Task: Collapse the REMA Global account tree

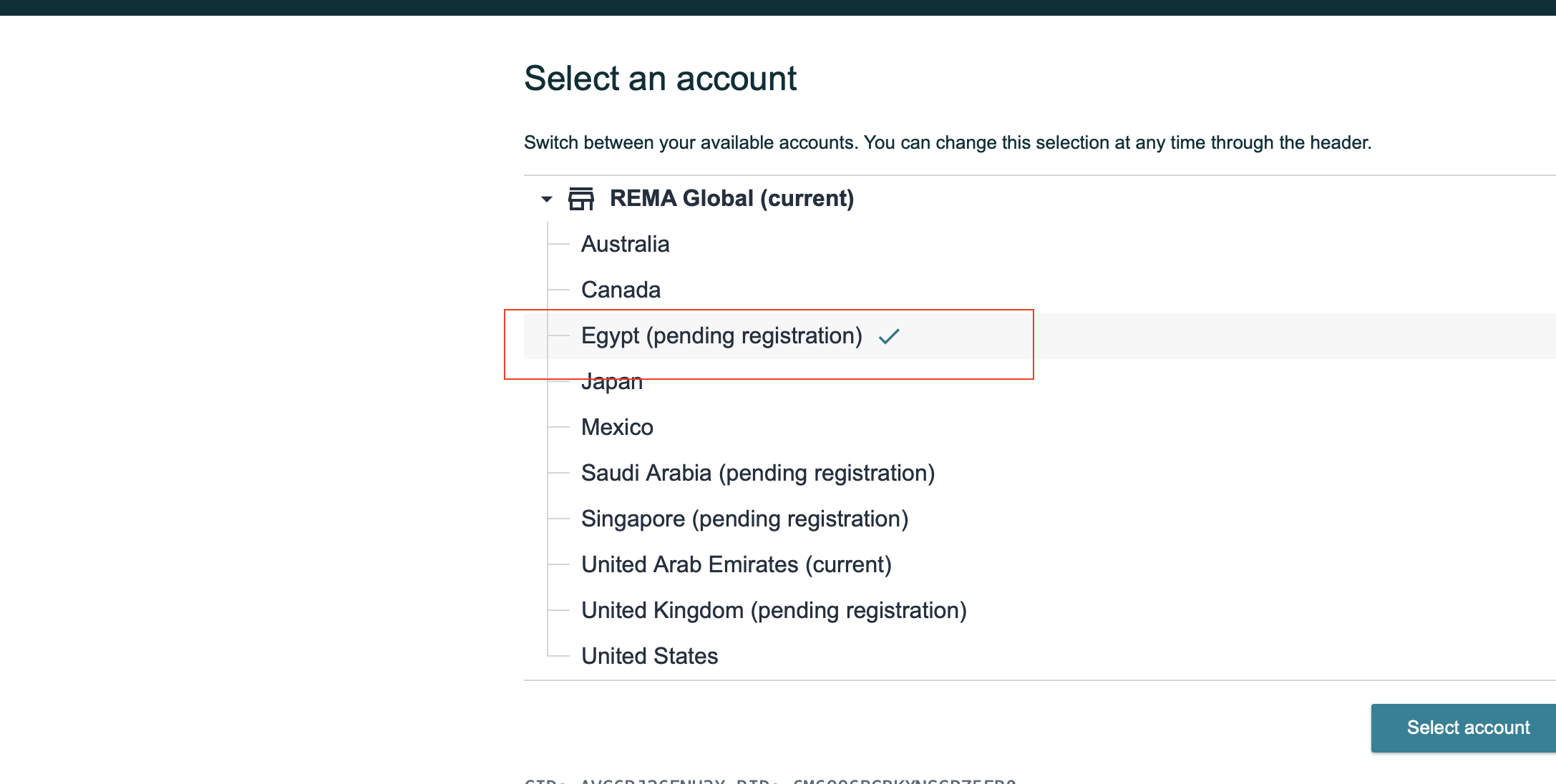Action: point(547,199)
